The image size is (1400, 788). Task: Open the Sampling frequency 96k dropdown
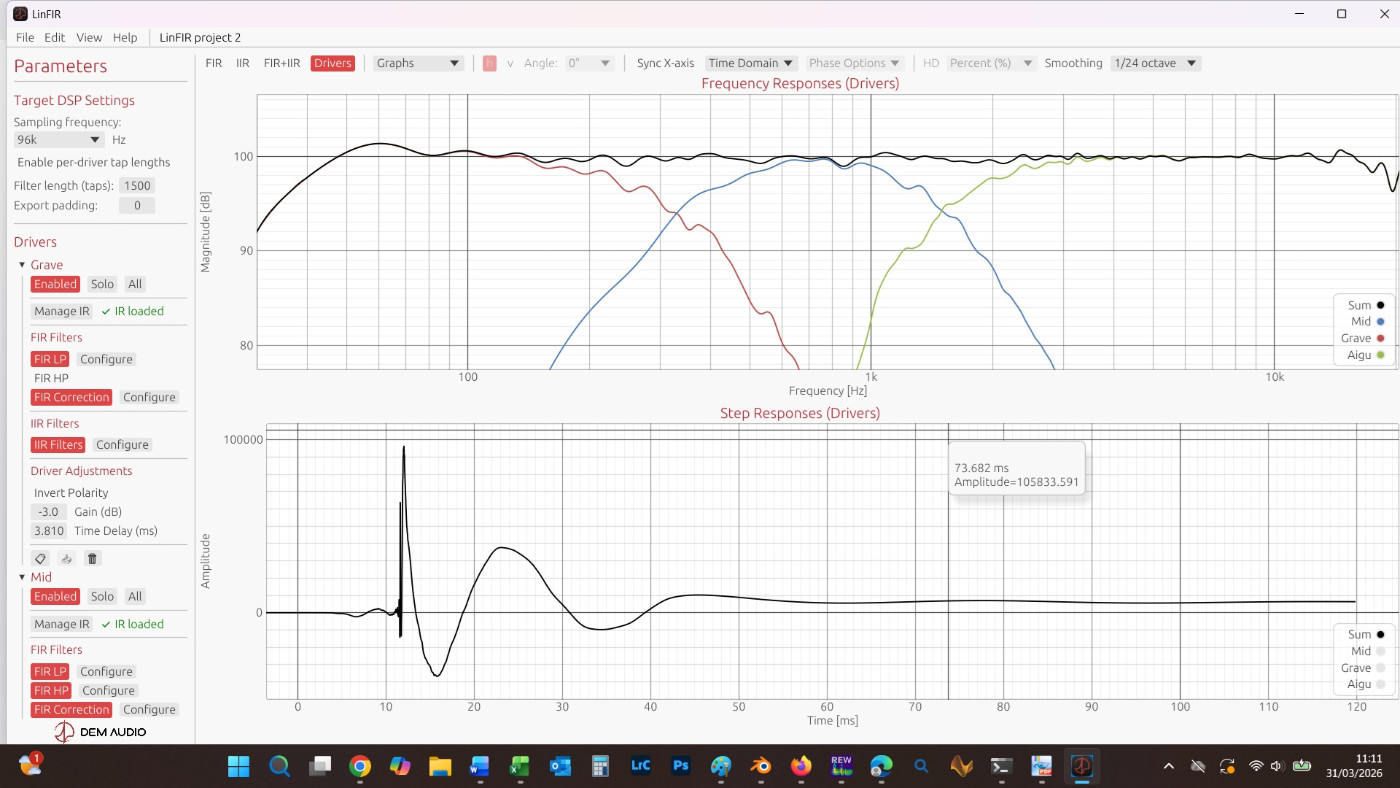coord(59,140)
